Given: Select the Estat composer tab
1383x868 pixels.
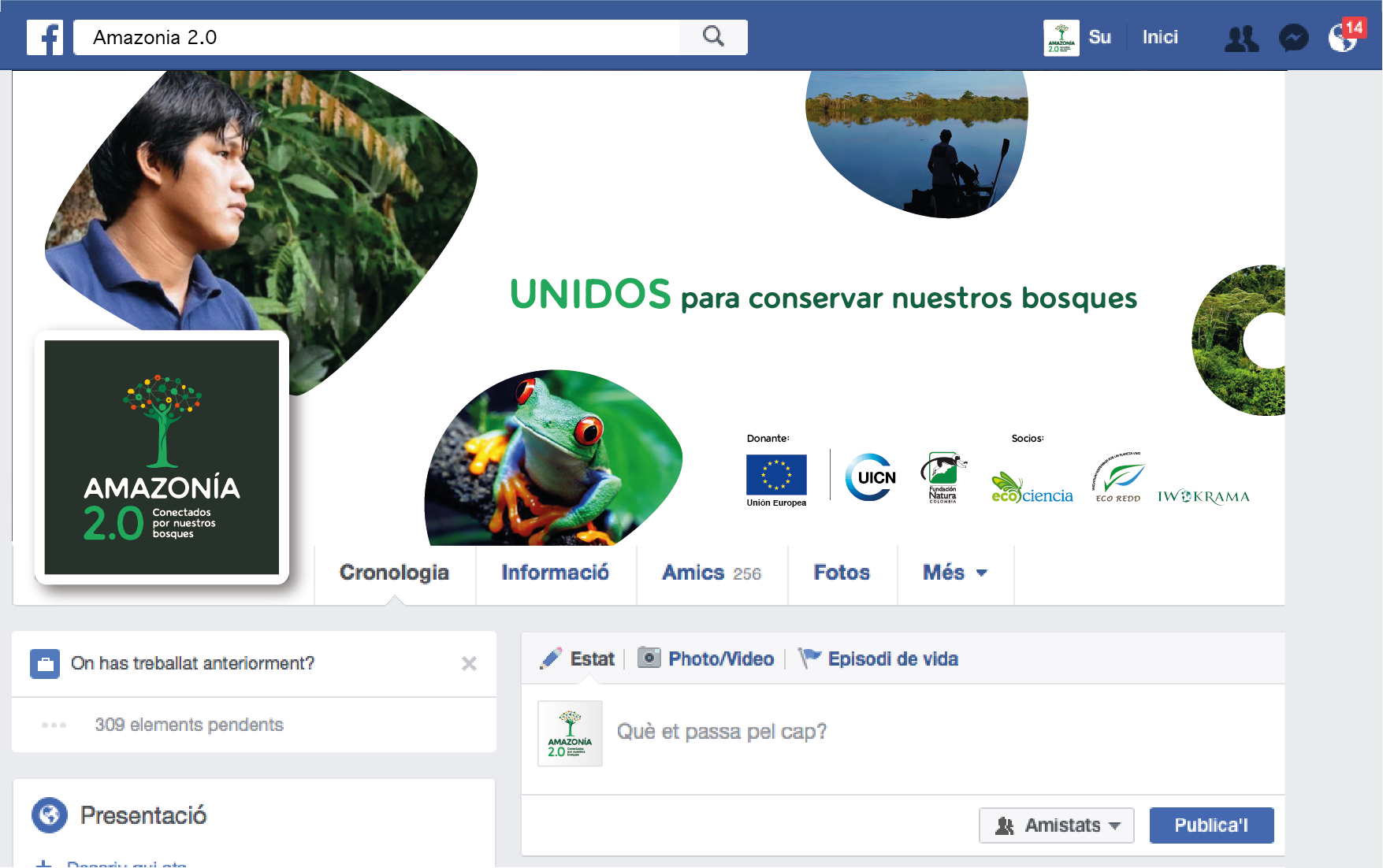Looking at the screenshot, I should (x=577, y=658).
